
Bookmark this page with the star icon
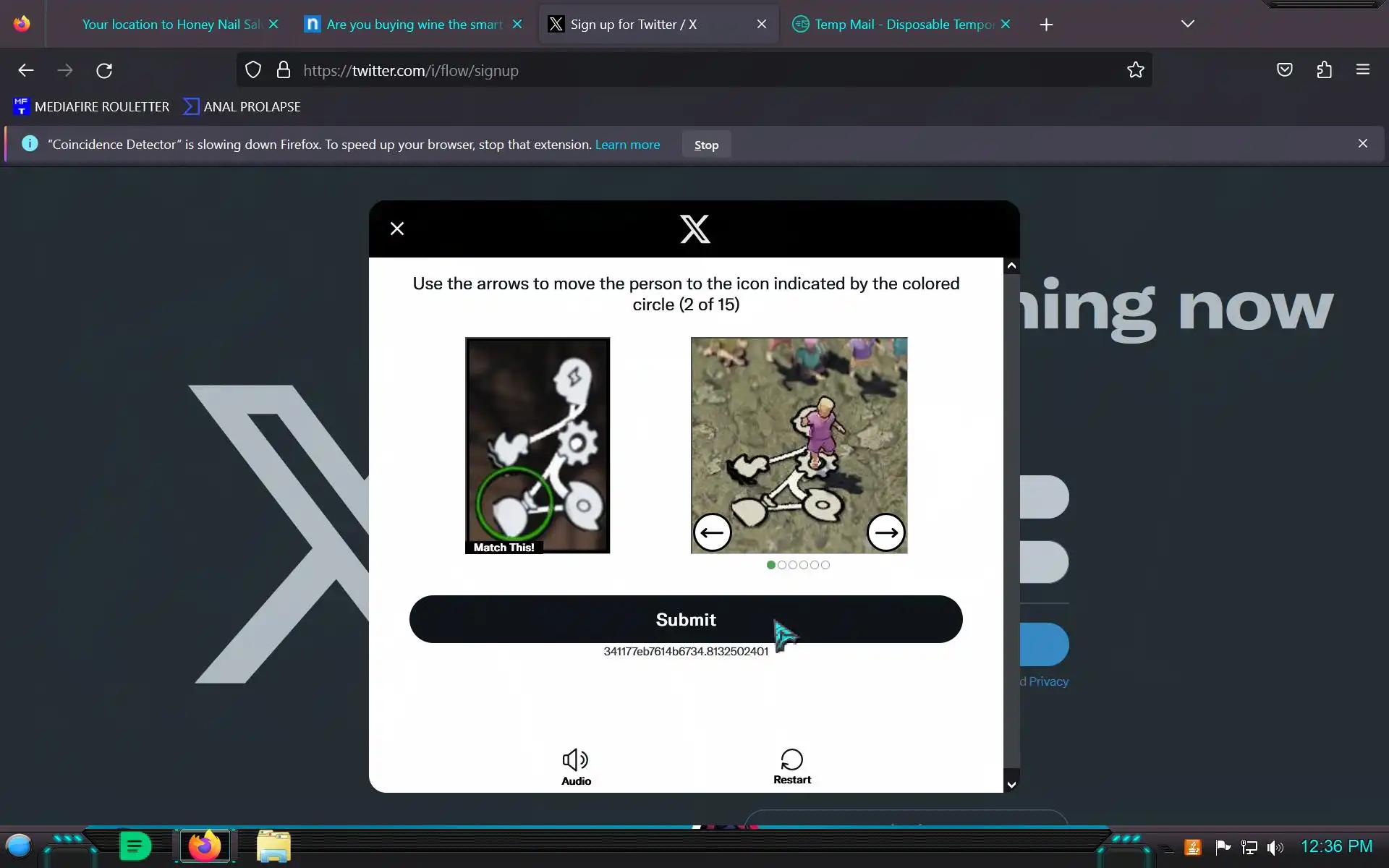tap(1135, 70)
